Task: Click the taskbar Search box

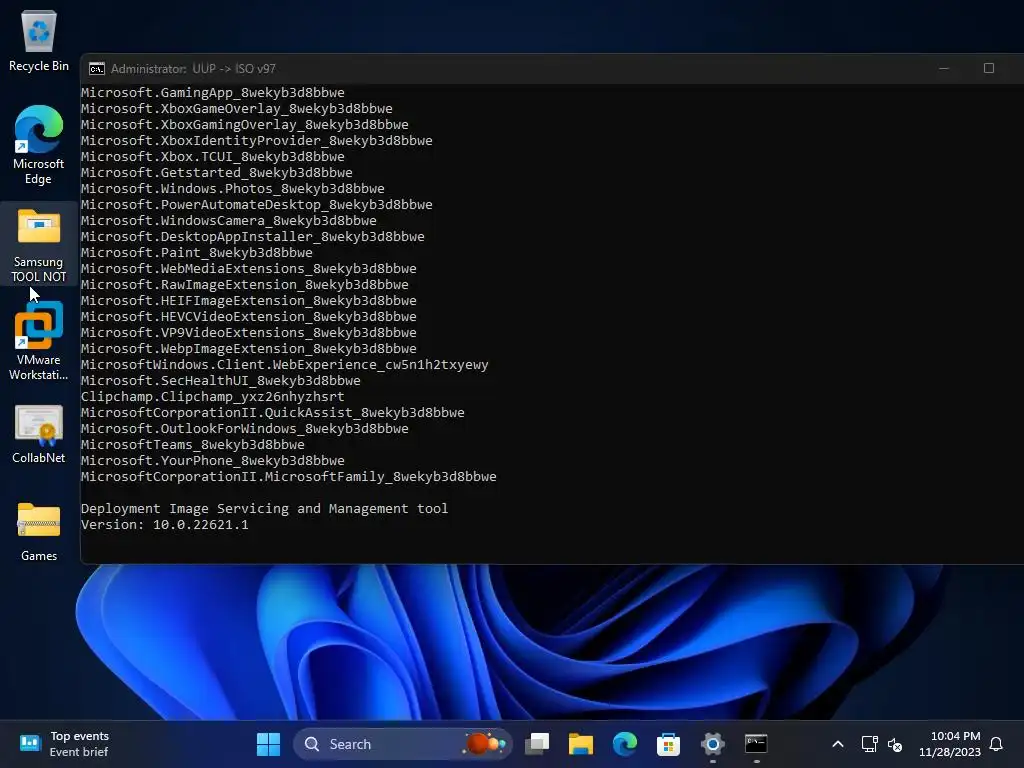Action: (x=402, y=744)
